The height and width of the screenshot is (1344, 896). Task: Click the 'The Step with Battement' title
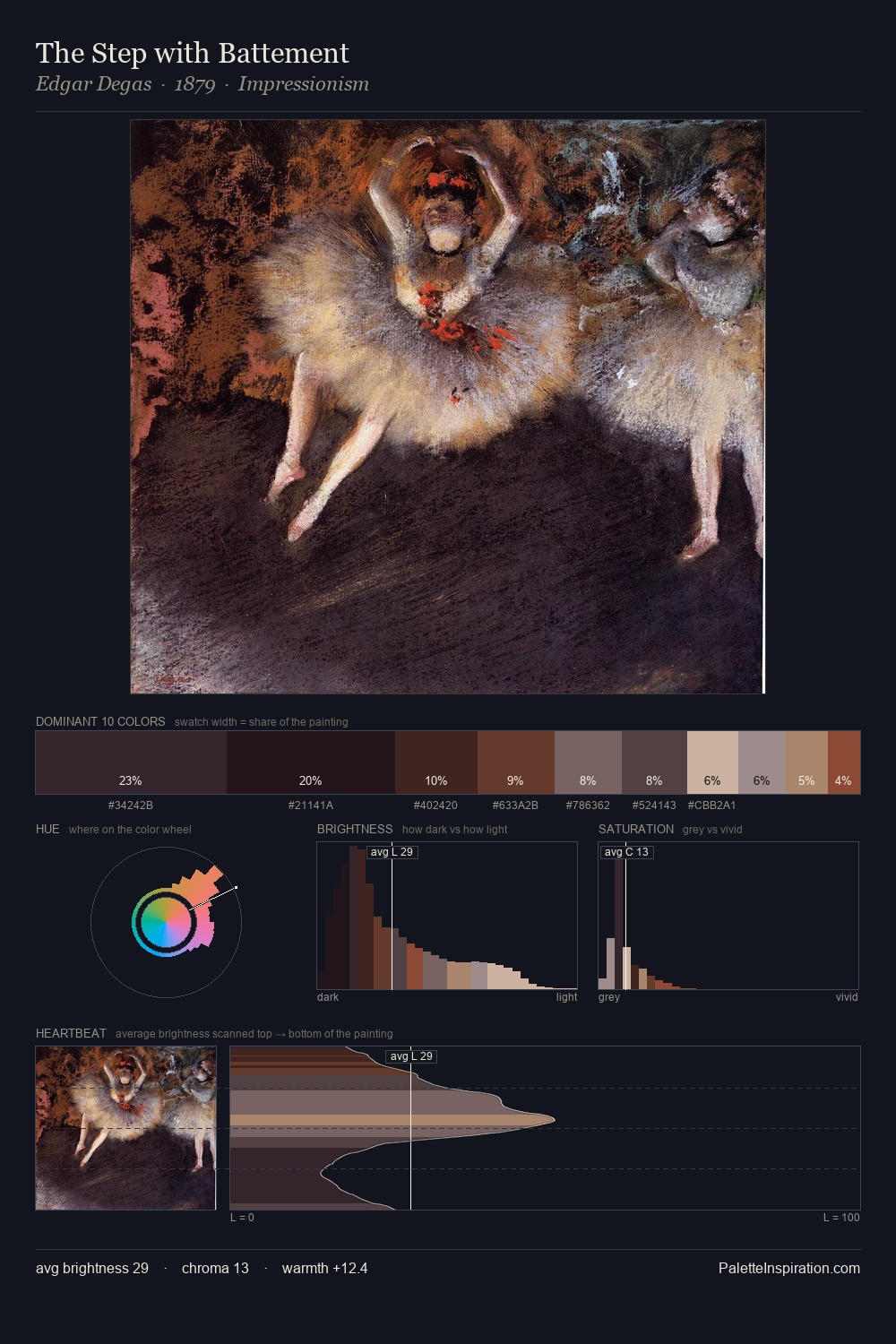coord(193,53)
